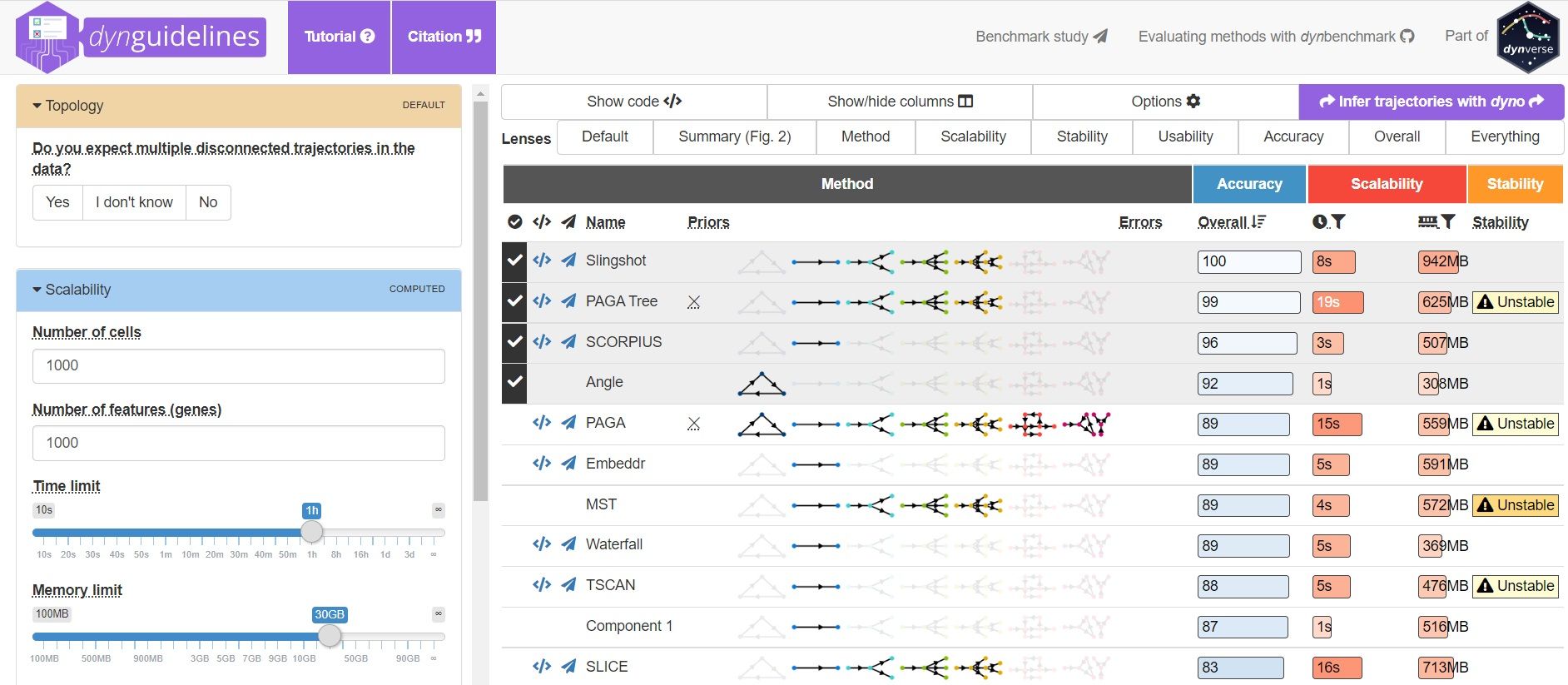Click SLICE's code icon
Image resolution: width=1568 pixels, height=685 pixels.
542,666
